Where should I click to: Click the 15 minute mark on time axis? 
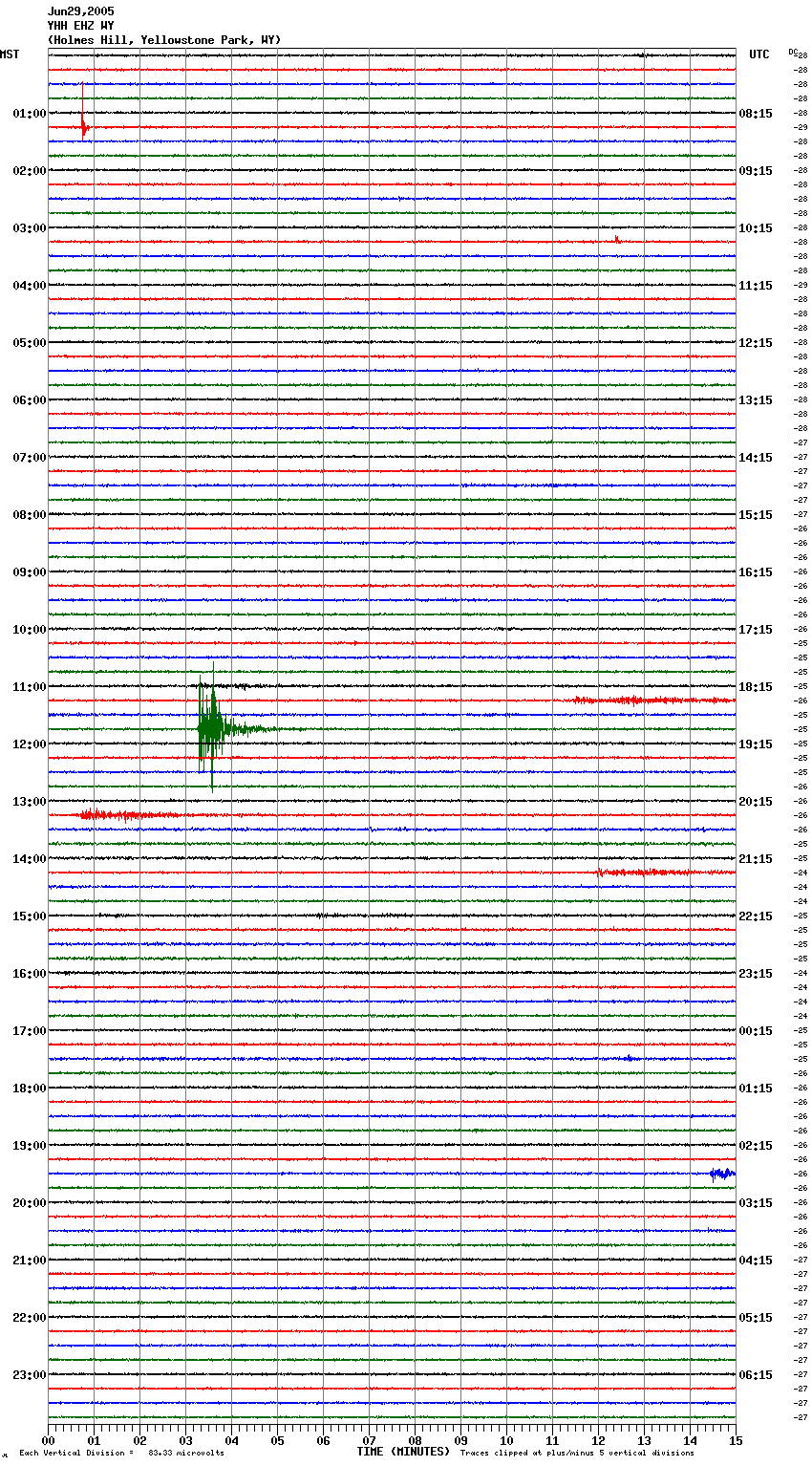(736, 1441)
